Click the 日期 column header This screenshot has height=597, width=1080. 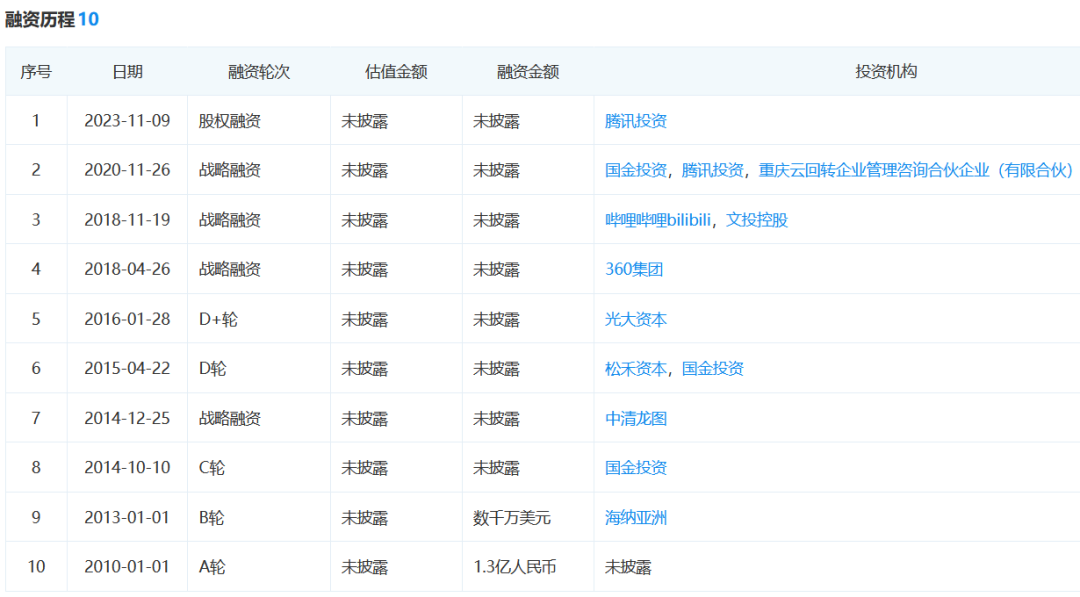point(127,72)
